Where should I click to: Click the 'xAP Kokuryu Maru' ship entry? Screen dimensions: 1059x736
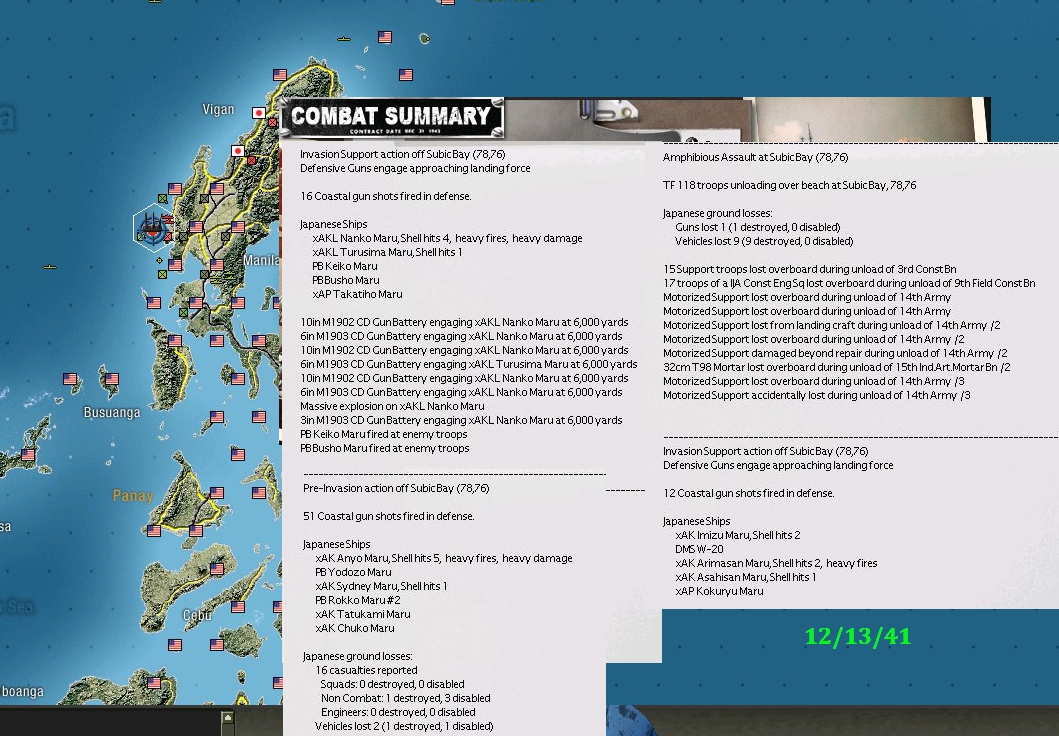point(719,592)
